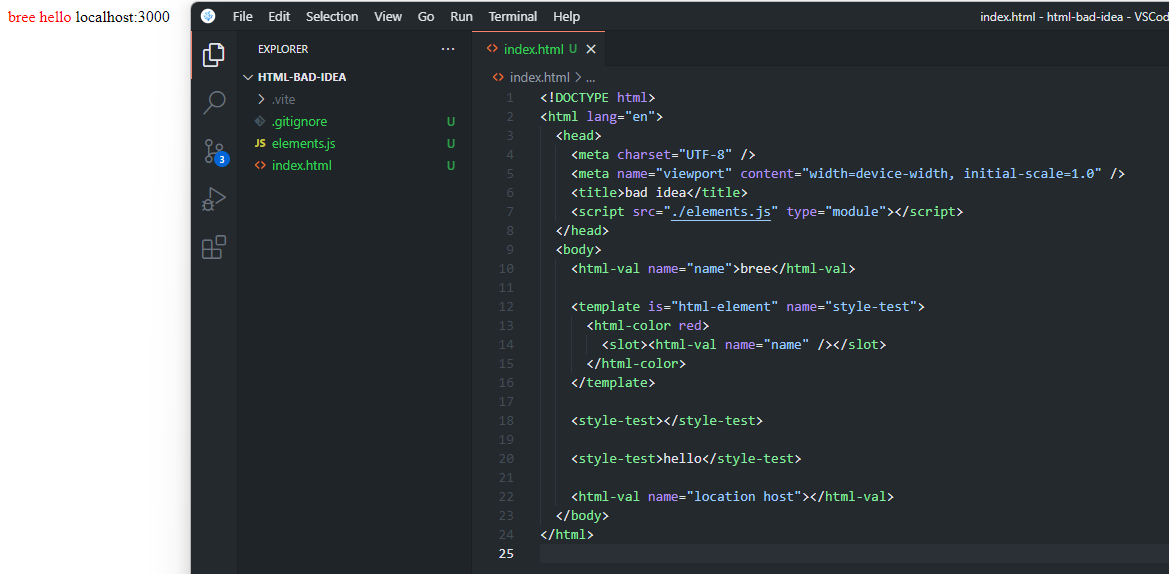Click the breadcrumb ellipsis after index.html
Screen dimensions: 1169x574
pyautogui.click(x=590, y=78)
